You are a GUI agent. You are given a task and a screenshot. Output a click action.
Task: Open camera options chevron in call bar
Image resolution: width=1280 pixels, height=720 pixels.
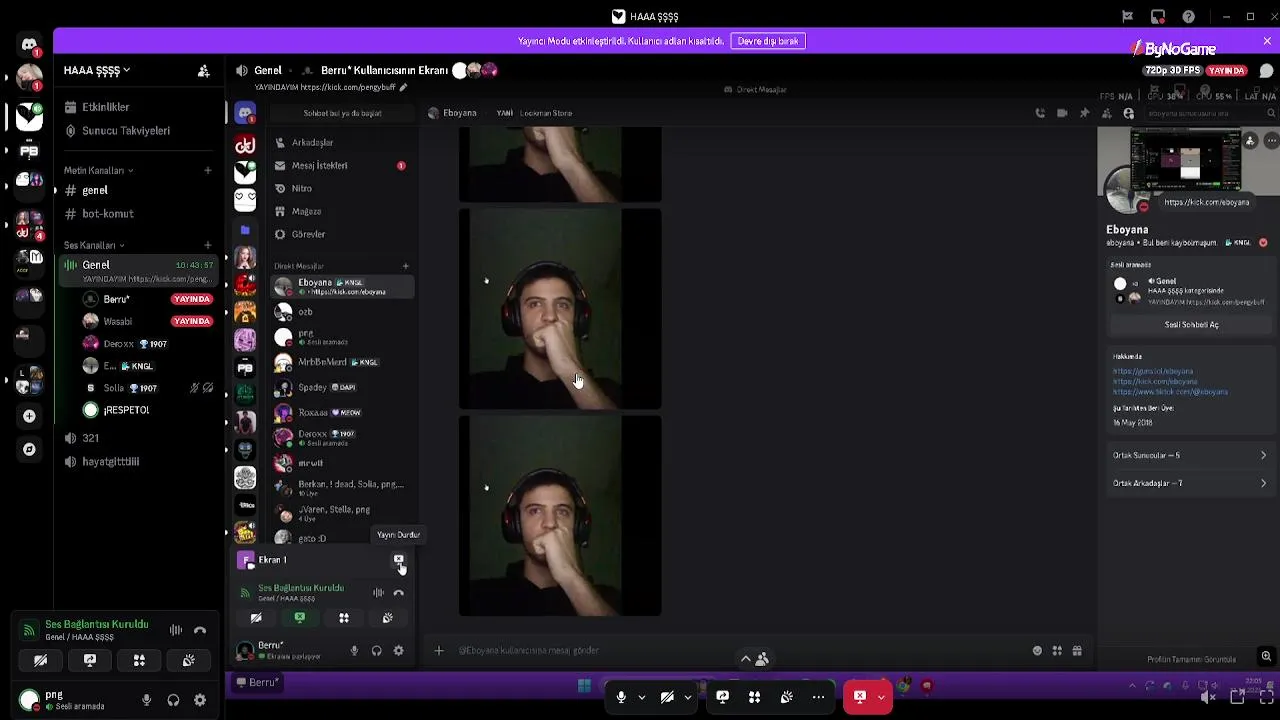point(688,697)
